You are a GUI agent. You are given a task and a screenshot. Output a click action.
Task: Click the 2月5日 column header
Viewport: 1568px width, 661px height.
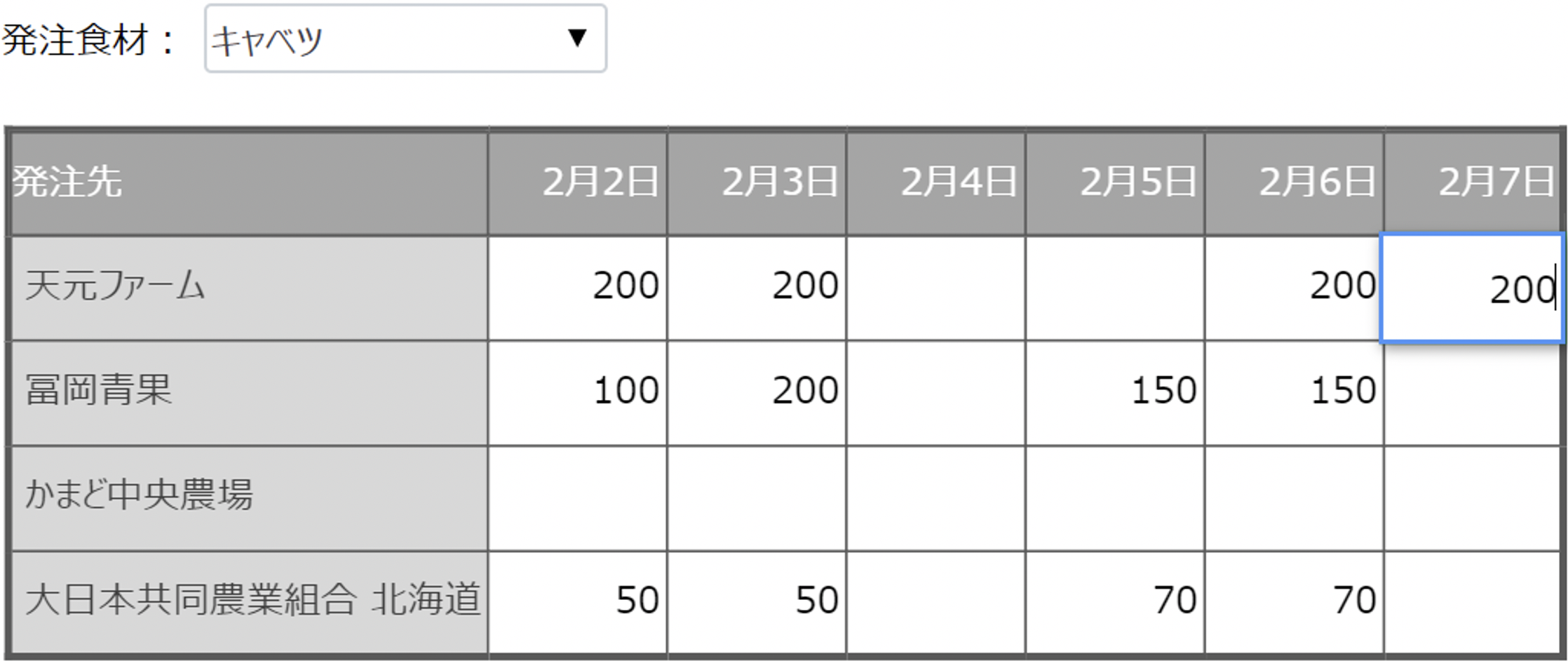(x=1115, y=182)
